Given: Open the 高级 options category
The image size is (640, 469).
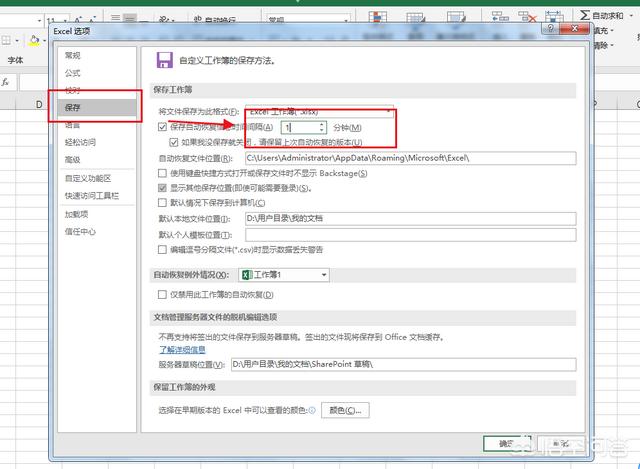Looking at the screenshot, I should click(73, 160).
